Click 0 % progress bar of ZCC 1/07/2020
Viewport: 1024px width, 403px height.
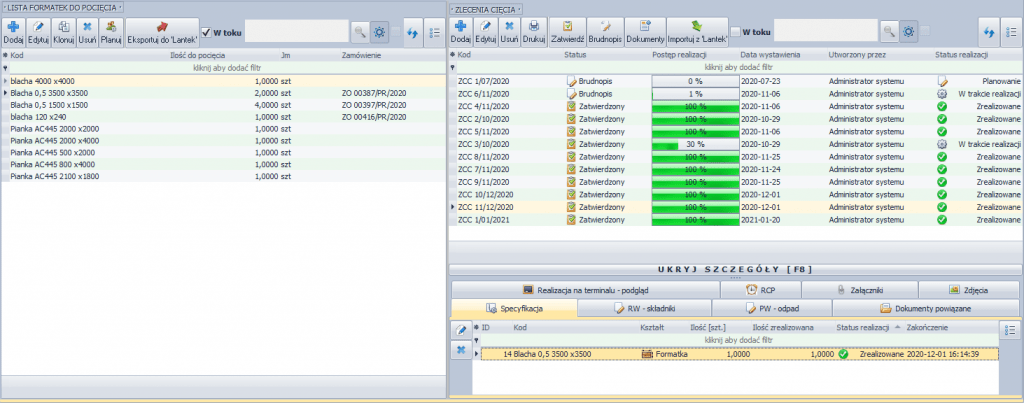pyautogui.click(x=695, y=81)
